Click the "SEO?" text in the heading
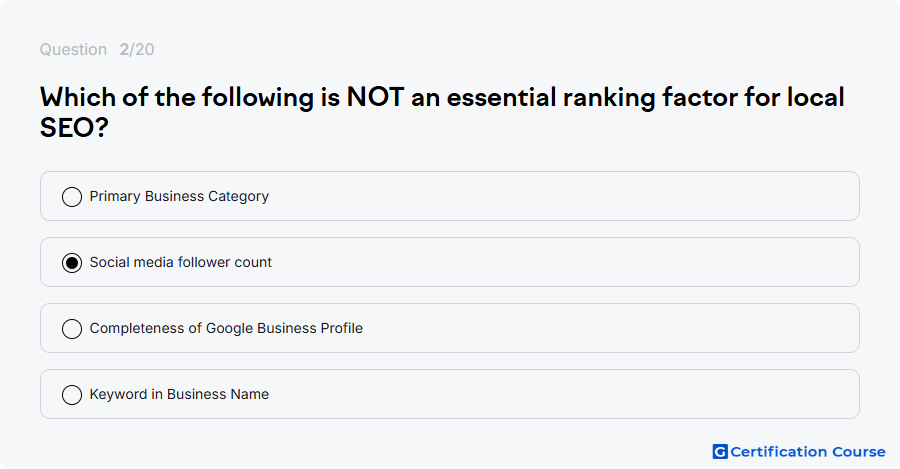The width and height of the screenshot is (900, 469). (74, 127)
